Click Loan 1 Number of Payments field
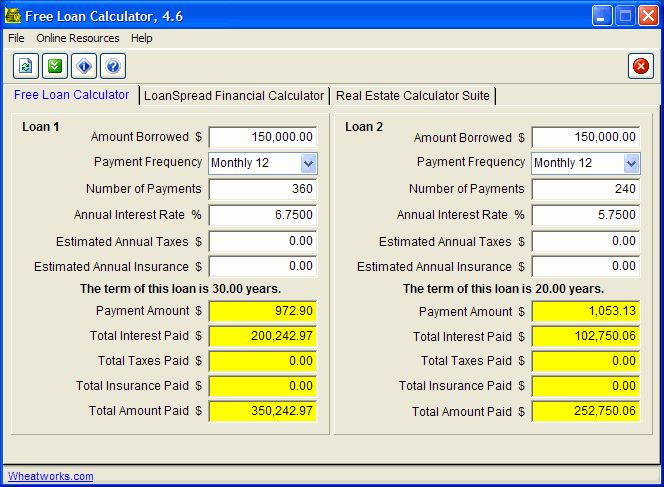The height and width of the screenshot is (487, 664). 263,189
